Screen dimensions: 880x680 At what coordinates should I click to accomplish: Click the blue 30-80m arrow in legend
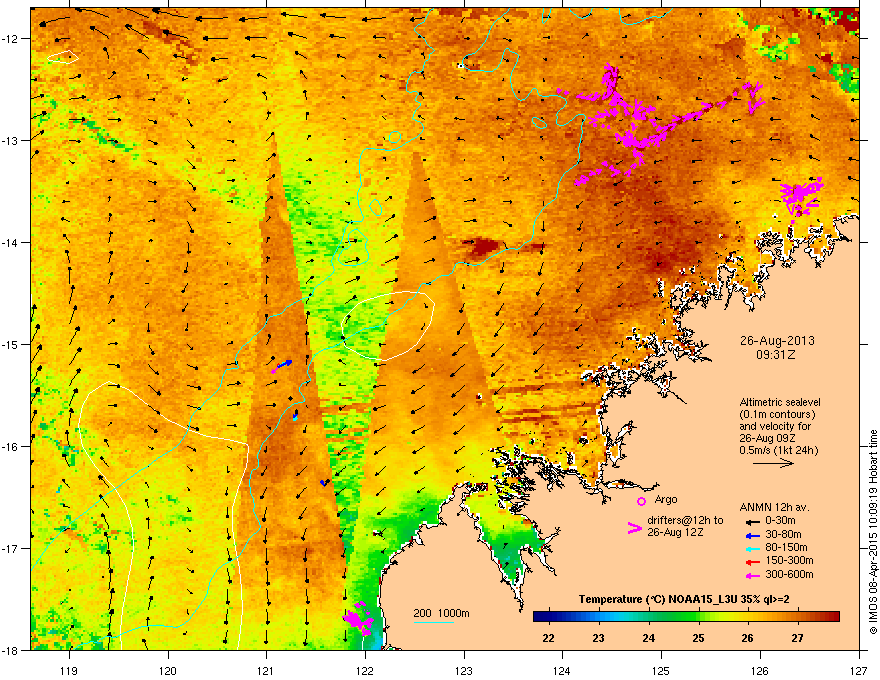coord(752,535)
